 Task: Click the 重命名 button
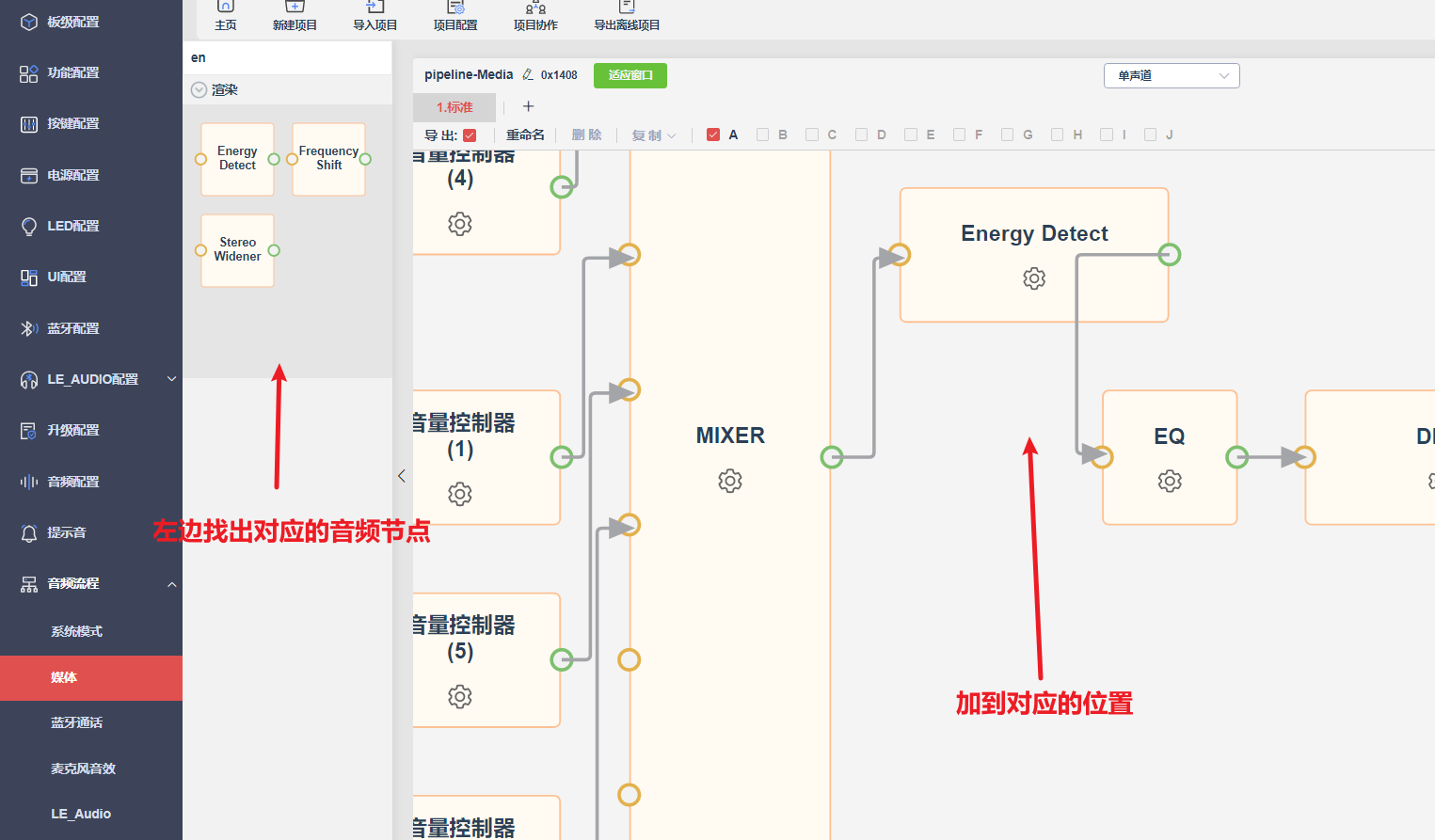pos(525,135)
